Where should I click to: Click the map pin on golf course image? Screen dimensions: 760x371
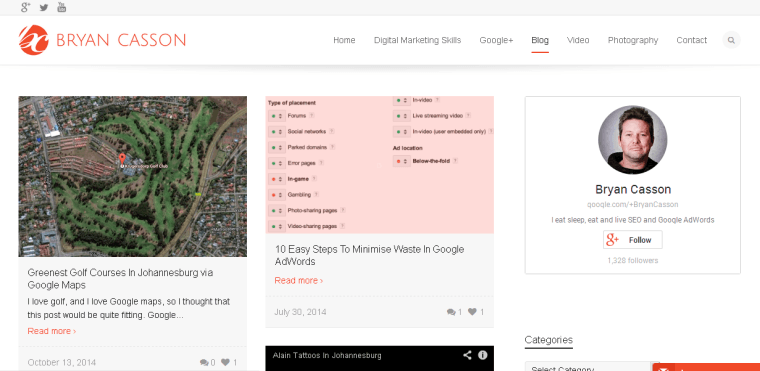122,159
